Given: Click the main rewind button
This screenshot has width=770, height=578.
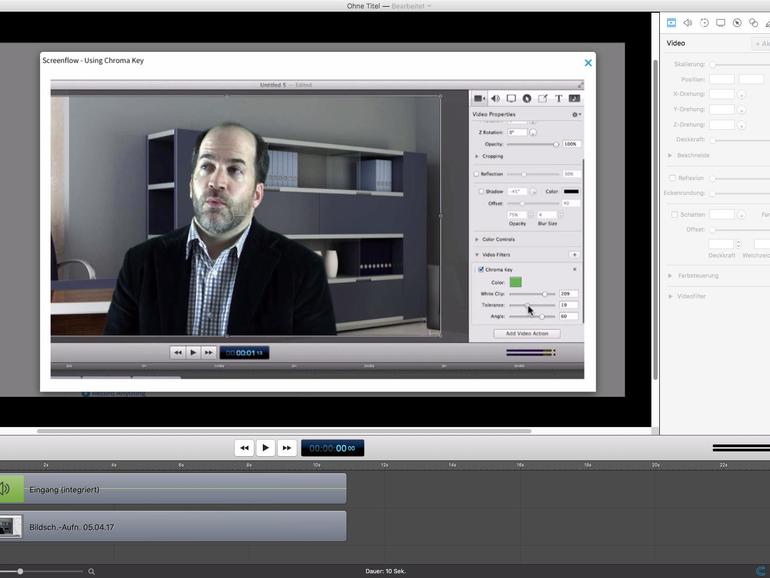Looking at the screenshot, I should [244, 448].
